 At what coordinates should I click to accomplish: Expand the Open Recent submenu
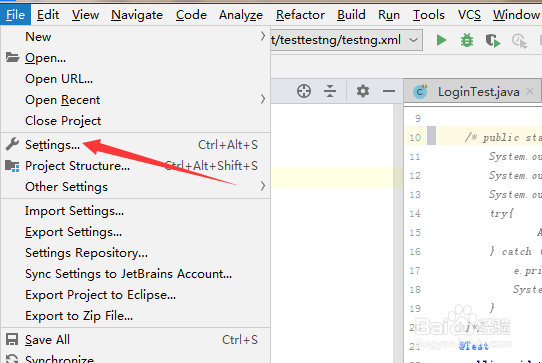(263, 100)
